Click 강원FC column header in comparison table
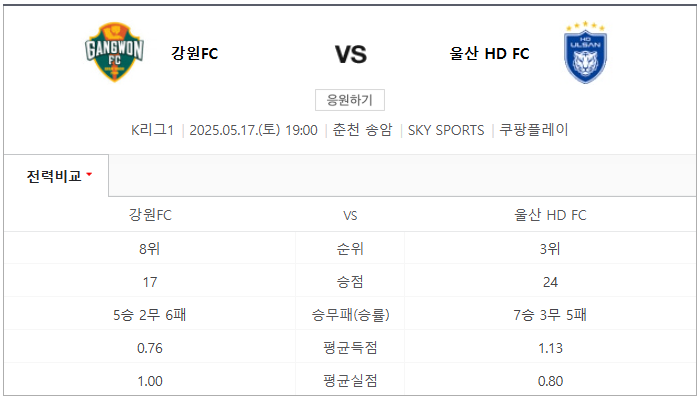 pyautogui.click(x=150, y=215)
